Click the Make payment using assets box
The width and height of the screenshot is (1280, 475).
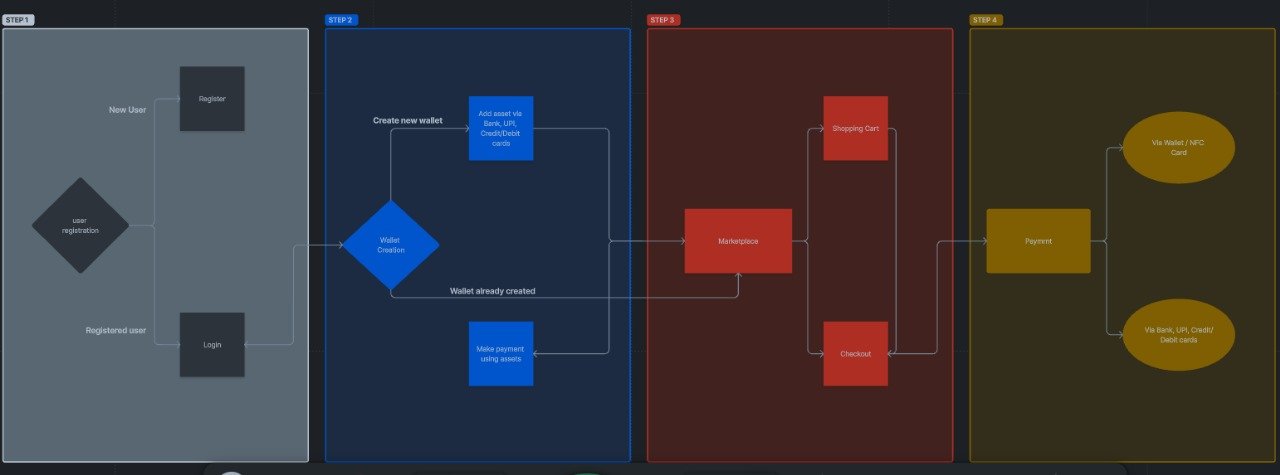pos(501,353)
